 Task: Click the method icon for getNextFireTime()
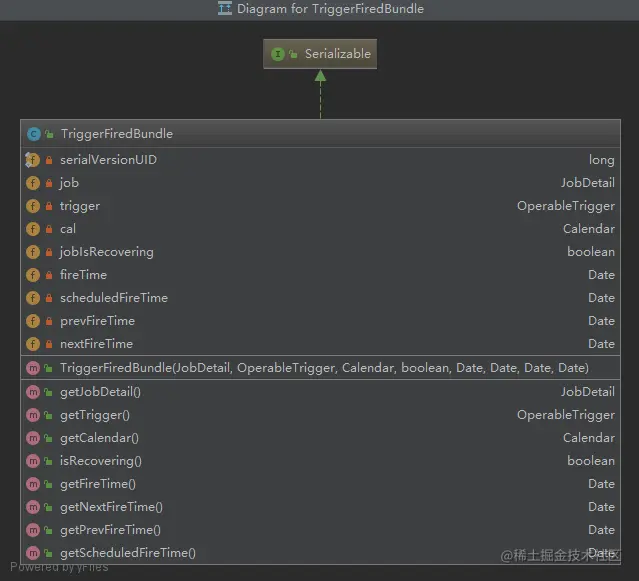(x=33, y=507)
